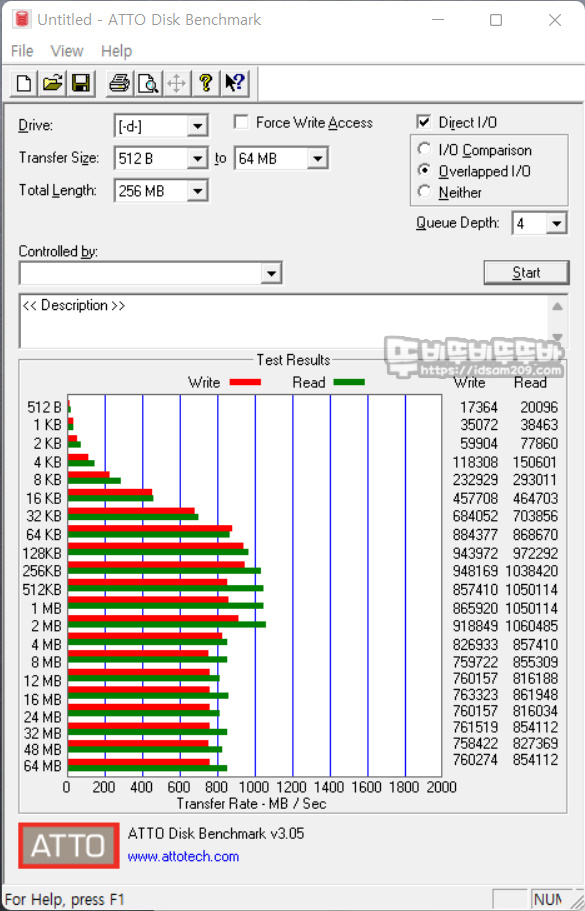This screenshot has width=585, height=911.
Task: Click the Print Preview magnifier icon
Action: pos(148,84)
